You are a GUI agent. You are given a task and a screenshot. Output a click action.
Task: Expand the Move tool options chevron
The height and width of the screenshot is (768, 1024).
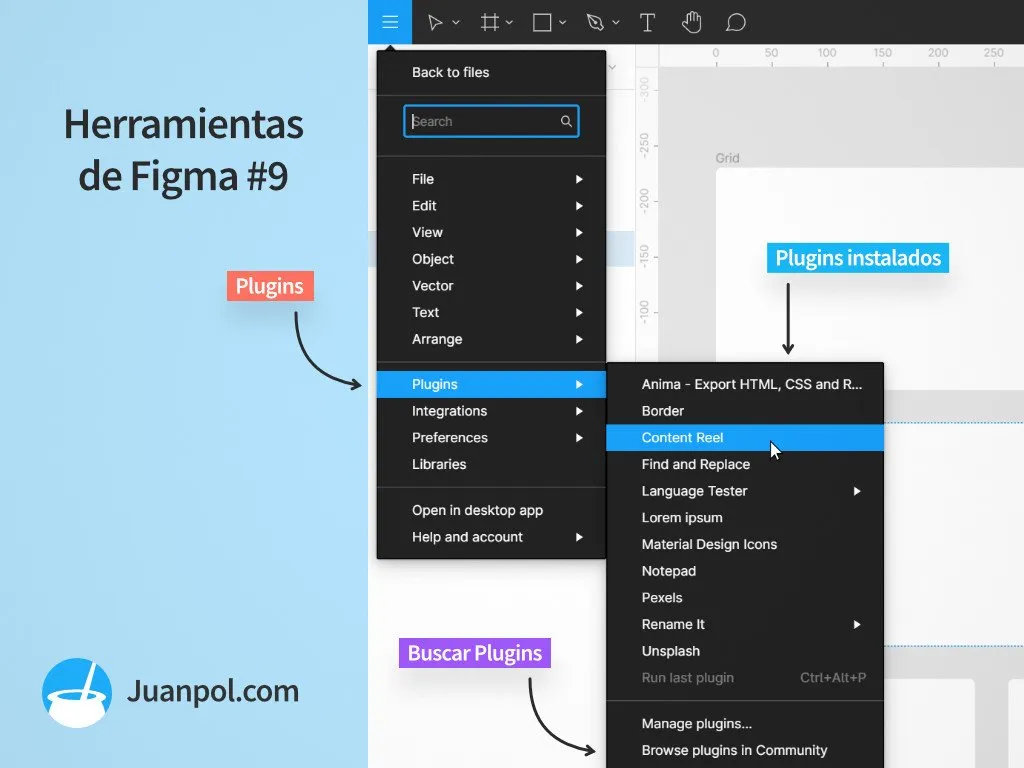click(x=456, y=23)
